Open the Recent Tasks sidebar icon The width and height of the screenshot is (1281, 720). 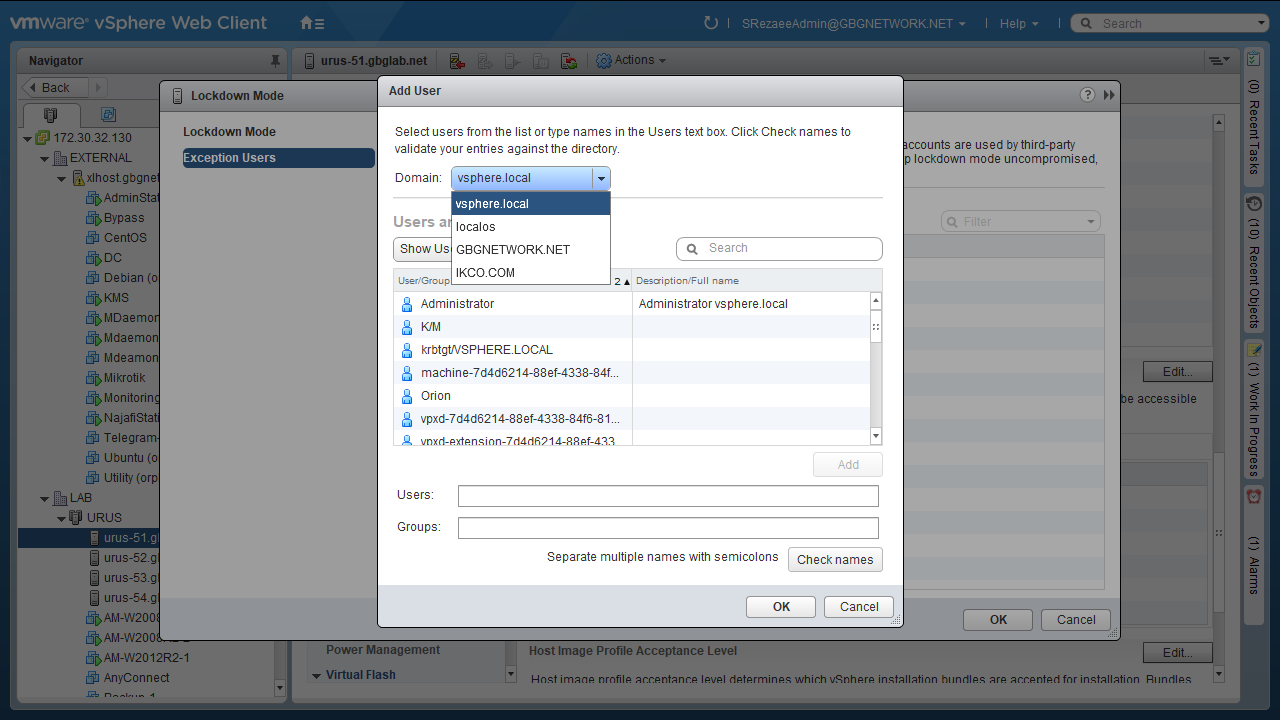(x=1253, y=60)
